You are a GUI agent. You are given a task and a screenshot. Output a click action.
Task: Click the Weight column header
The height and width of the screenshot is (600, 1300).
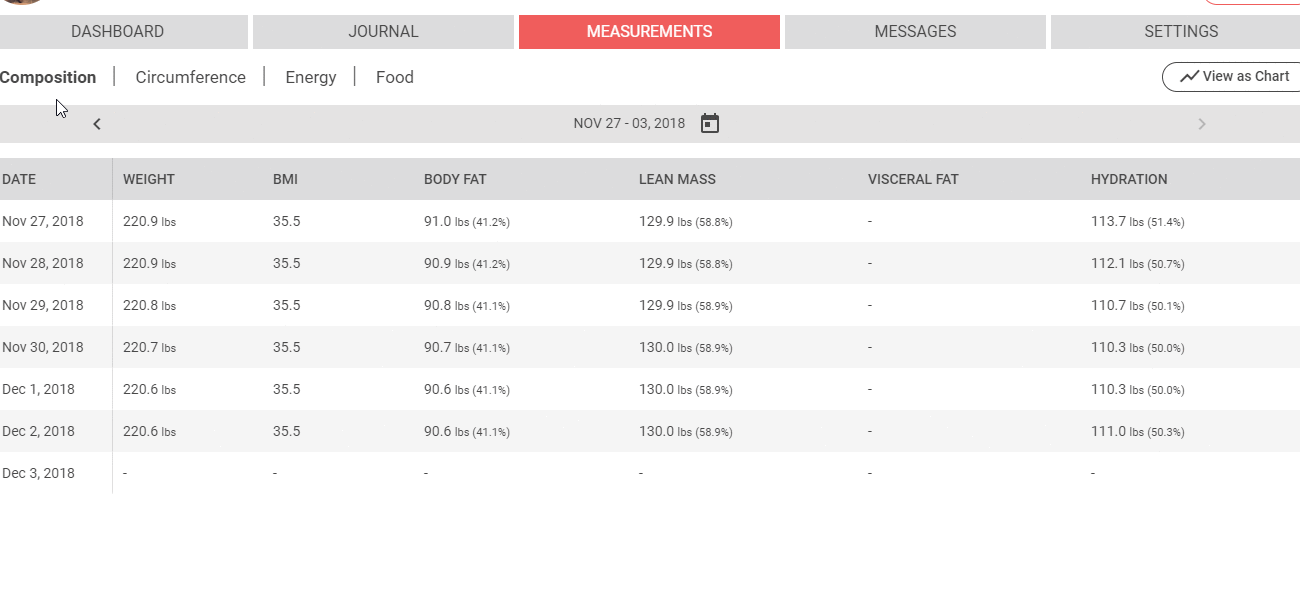pos(149,180)
